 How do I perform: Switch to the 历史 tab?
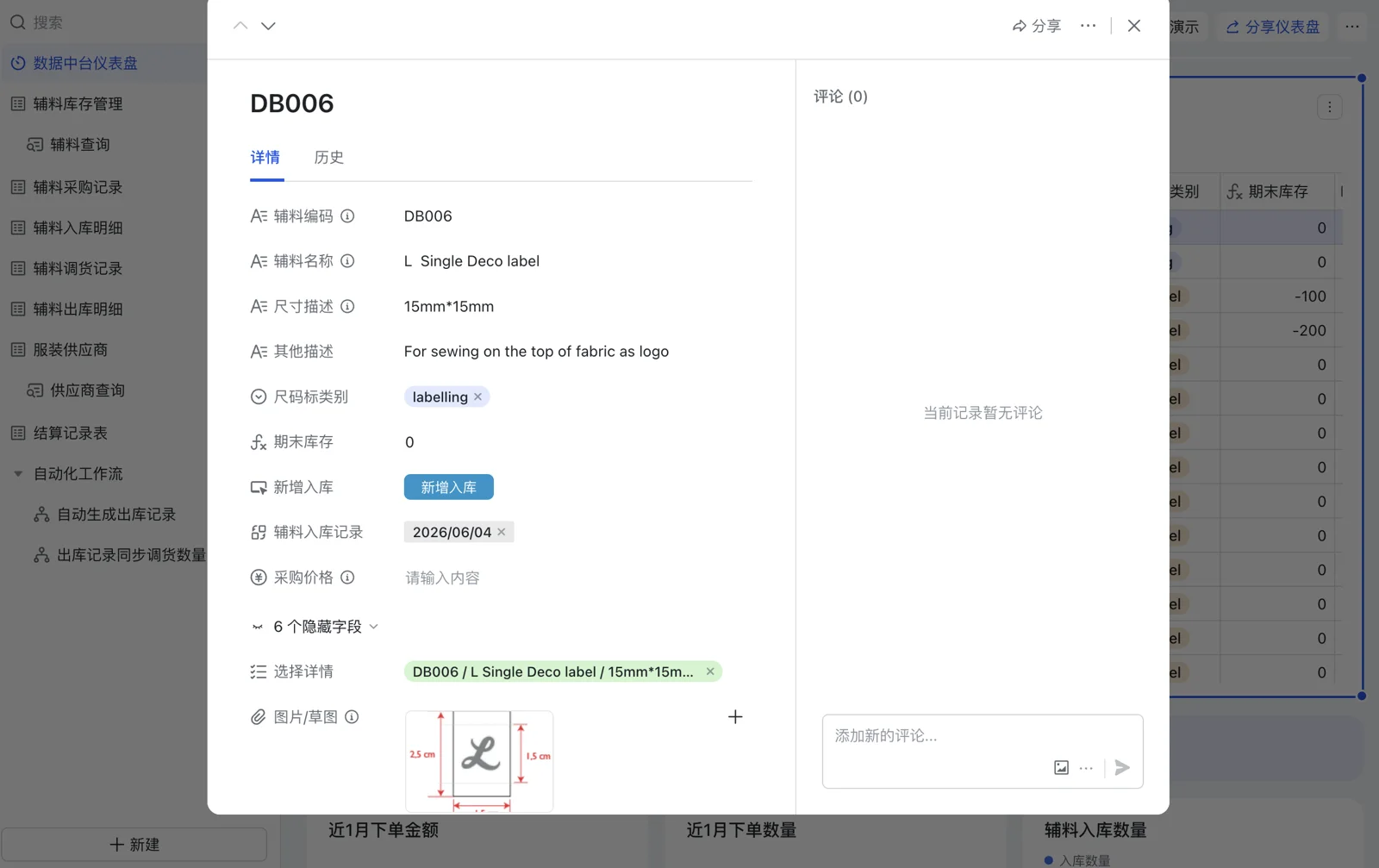tap(329, 158)
